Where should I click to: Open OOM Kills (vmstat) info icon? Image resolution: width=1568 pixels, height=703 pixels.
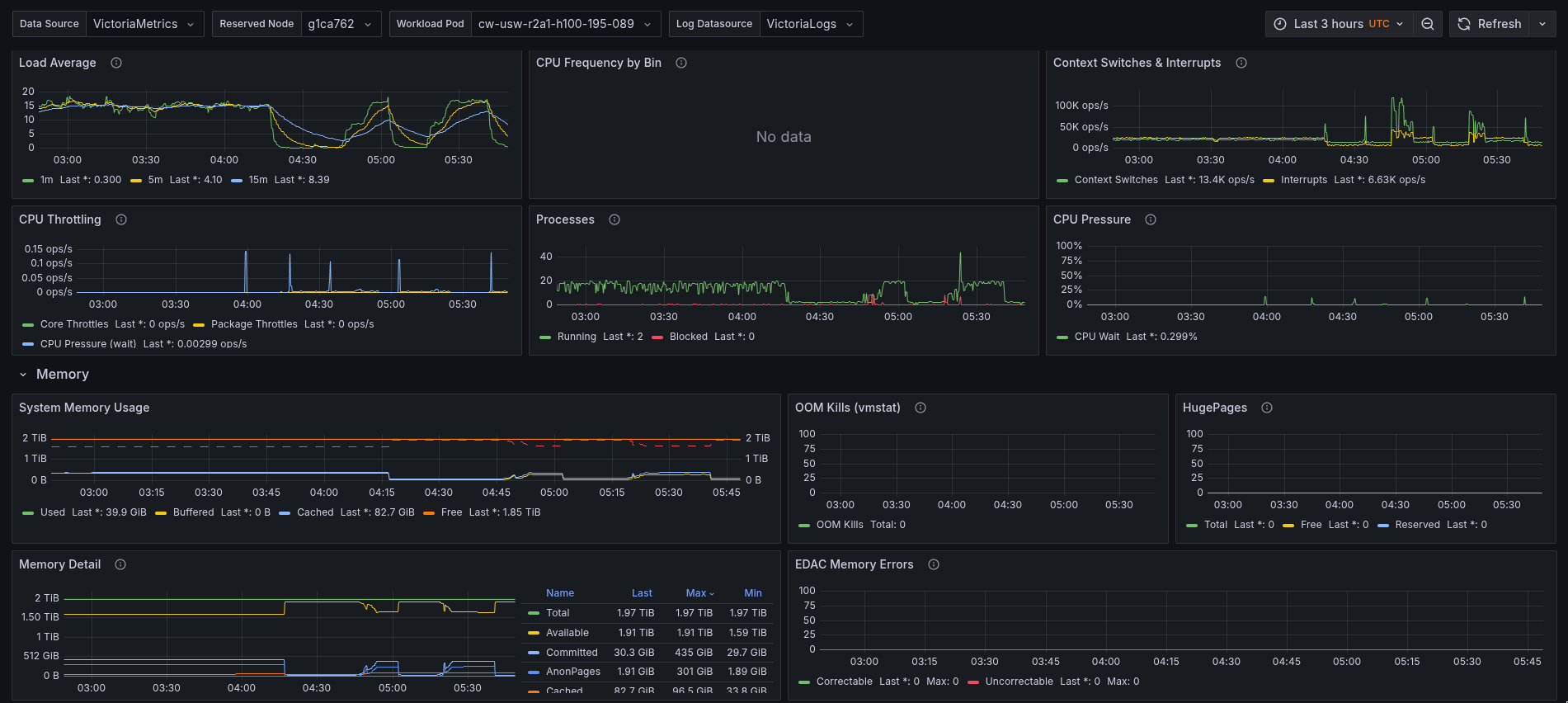click(x=921, y=408)
